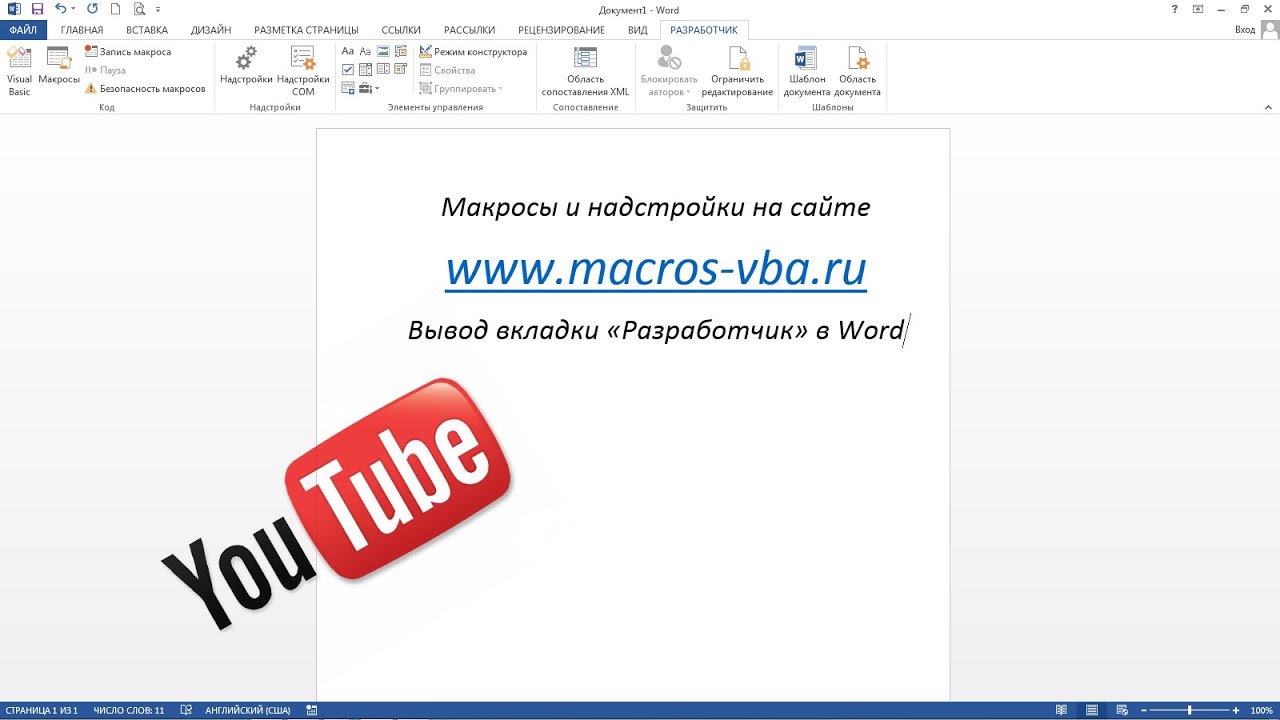The width and height of the screenshot is (1280, 720).
Task: Click СТРАНИЦА 1 ИЗ 1 status
Action: tap(41, 710)
